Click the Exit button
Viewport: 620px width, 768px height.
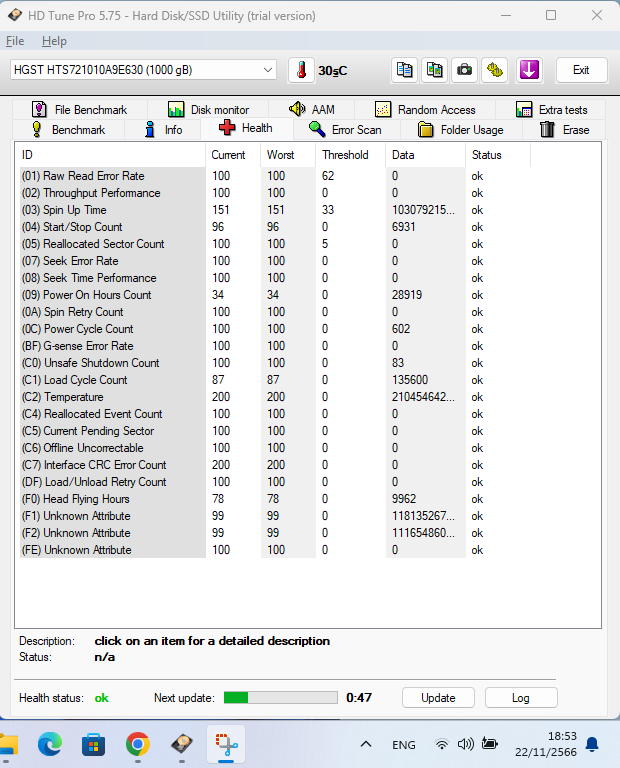581,70
